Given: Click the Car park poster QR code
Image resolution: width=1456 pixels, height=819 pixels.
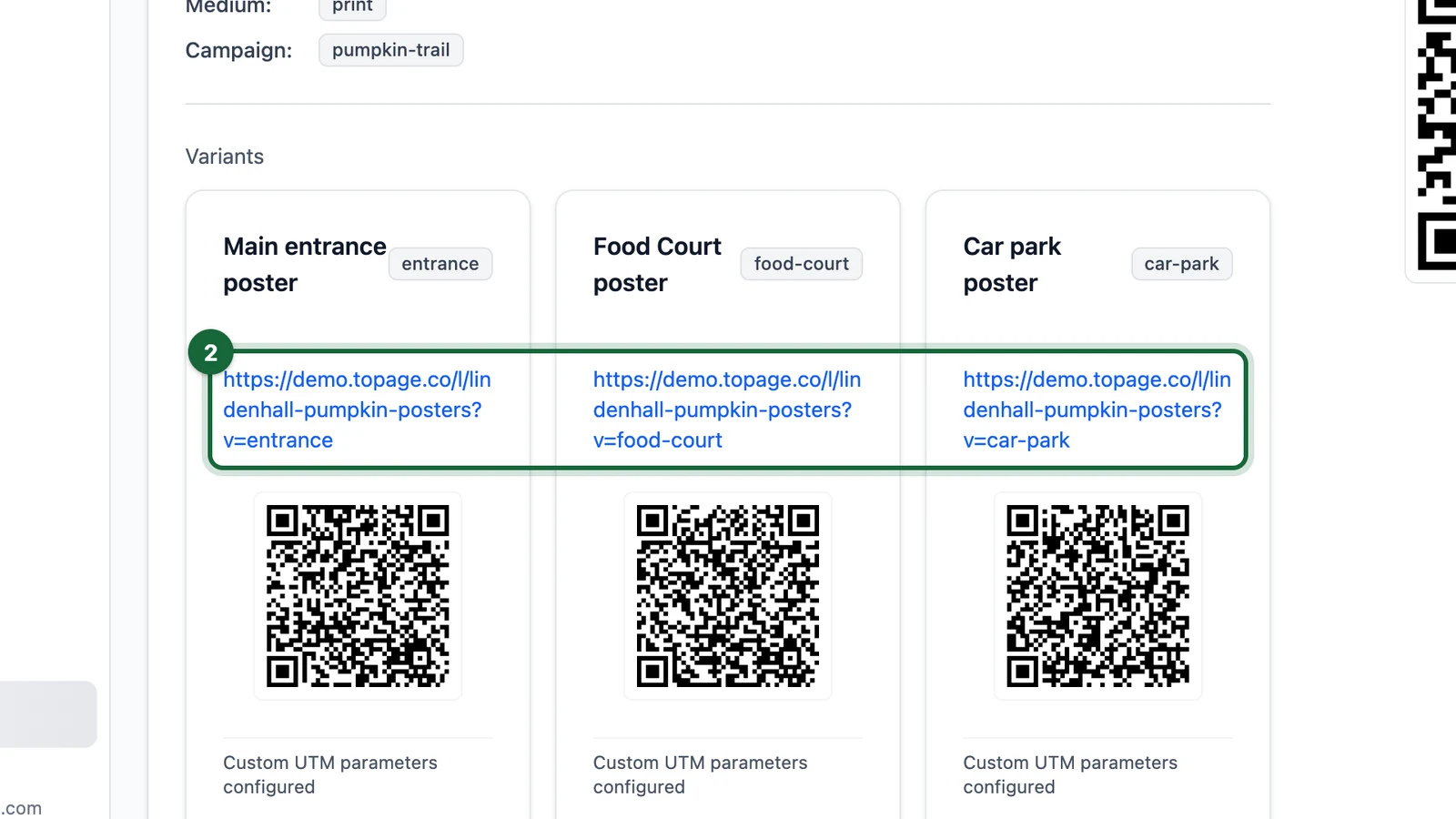Looking at the screenshot, I should [x=1098, y=596].
